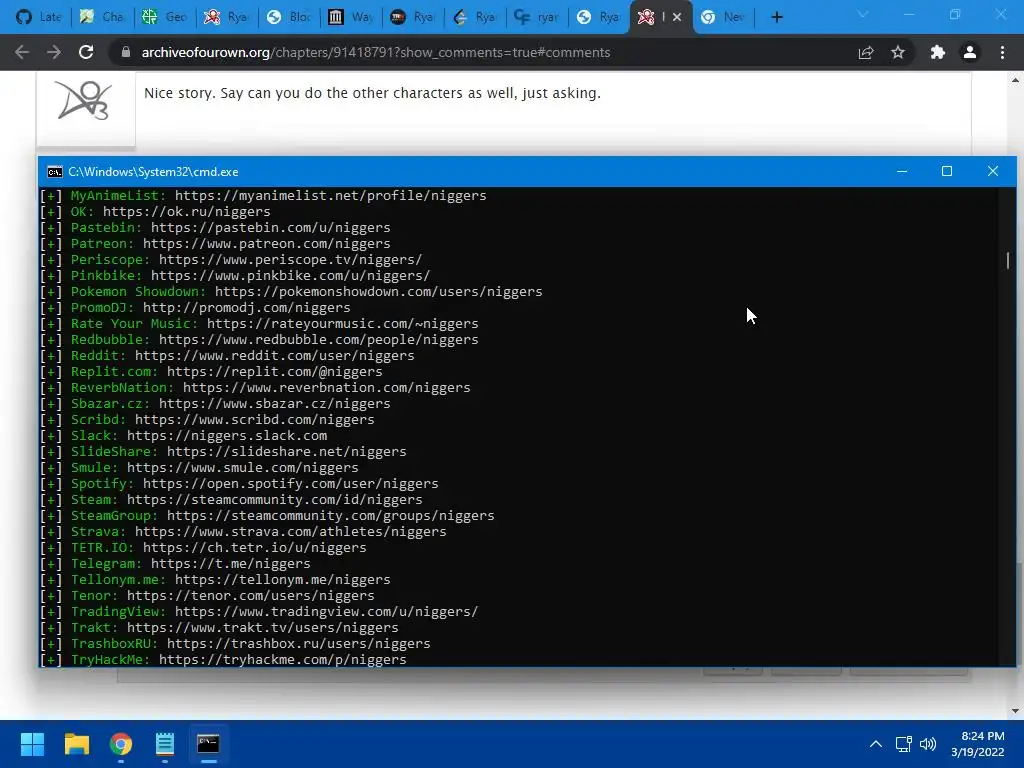Viewport: 1024px width, 768px height.
Task: Open Notepad from the taskbar
Action: [165, 744]
